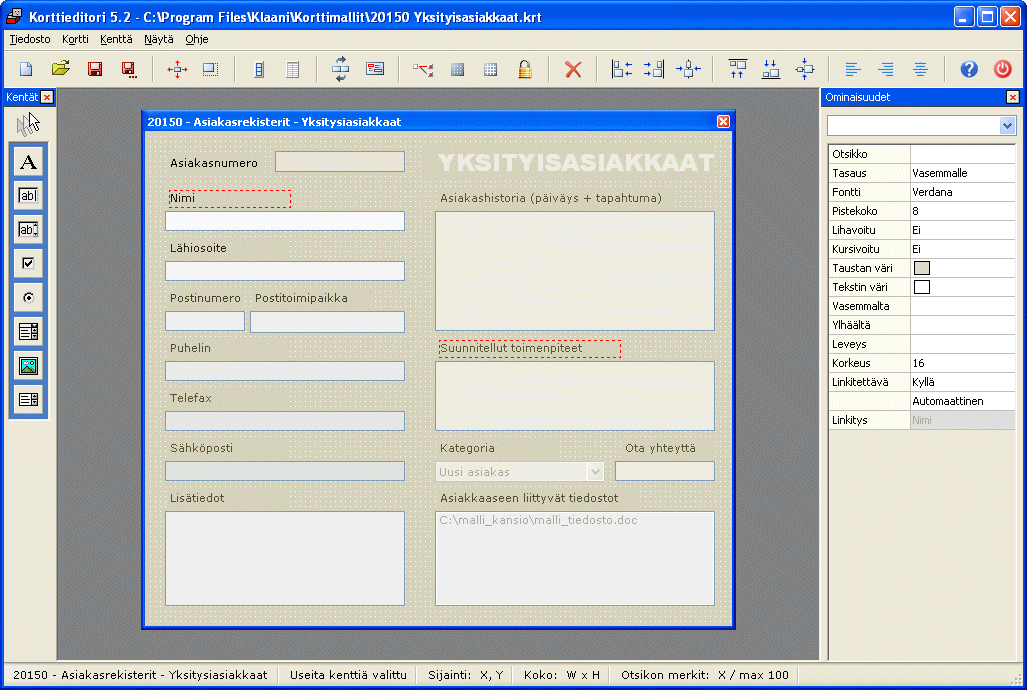Select the checkbox field tool in Kentät

tap(29, 263)
